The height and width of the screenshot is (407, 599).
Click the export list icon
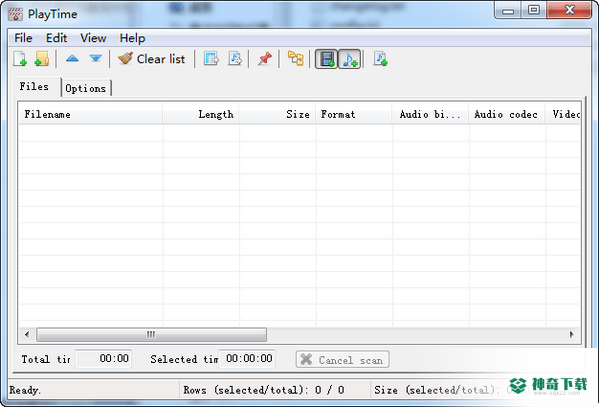coord(211,59)
